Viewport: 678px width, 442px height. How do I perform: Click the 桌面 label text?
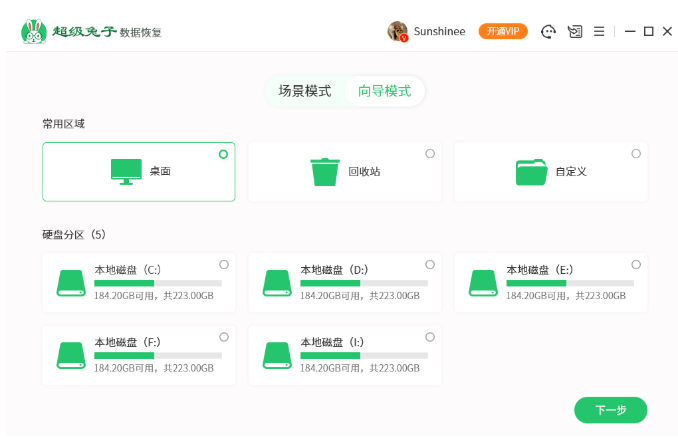click(160, 172)
